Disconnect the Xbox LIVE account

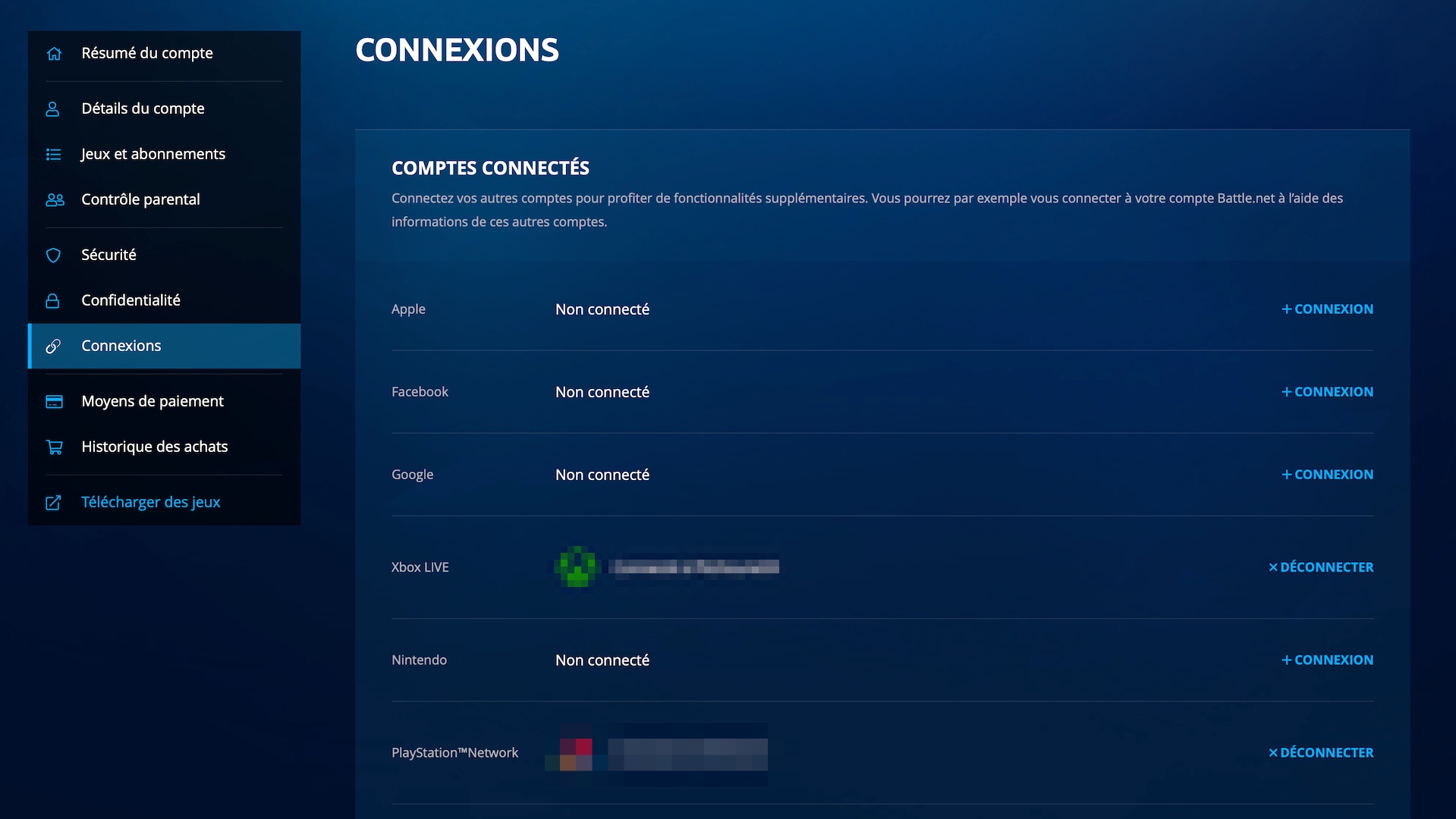coord(1321,566)
